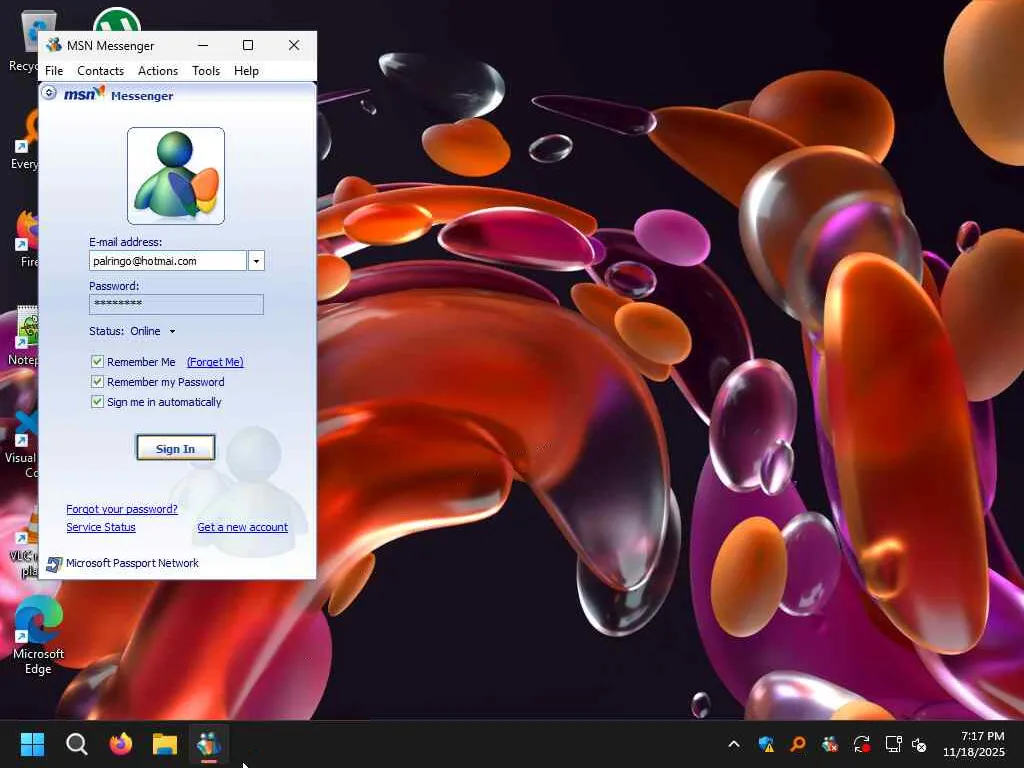Click the MSN butterfly logo in header
1024x768 pixels.
point(84,95)
